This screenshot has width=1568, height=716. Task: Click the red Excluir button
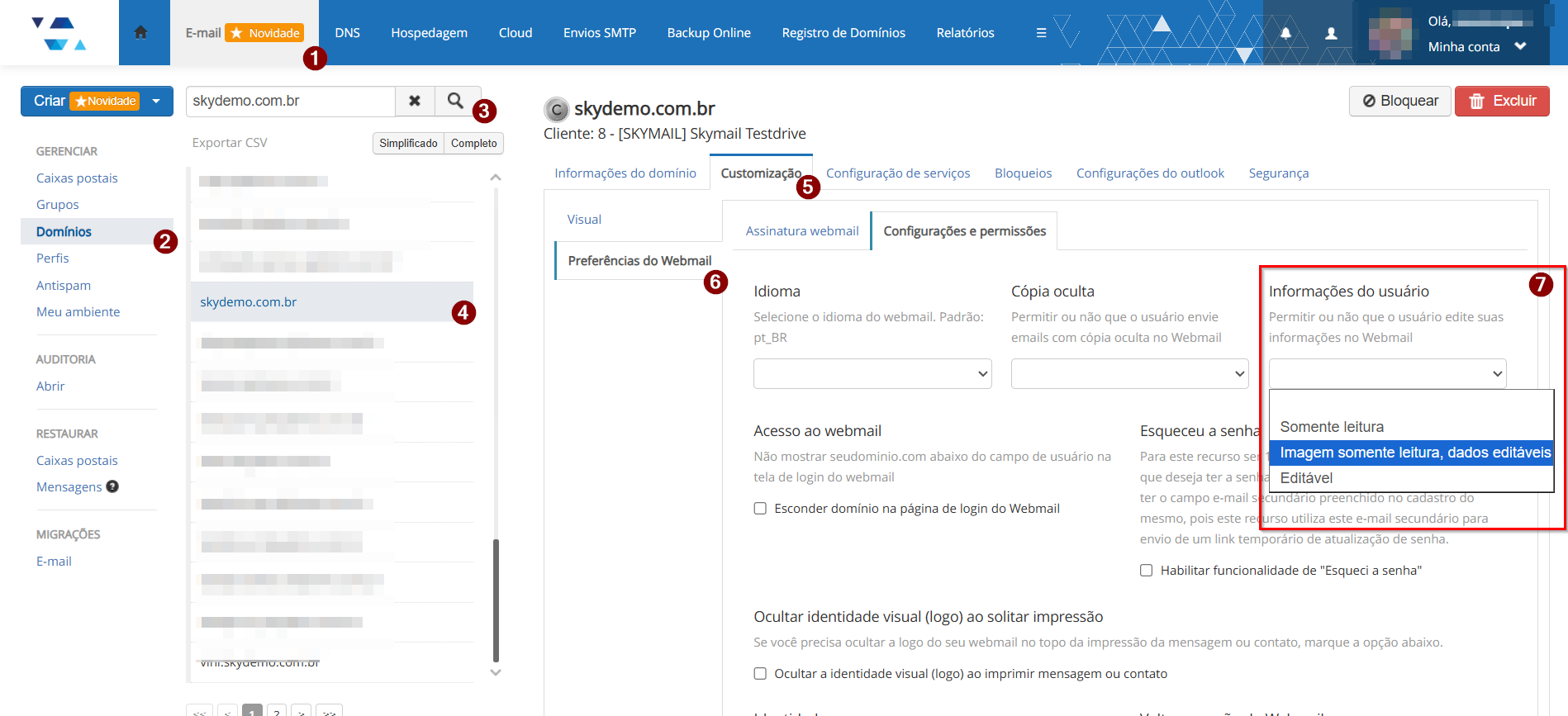pos(1502,101)
